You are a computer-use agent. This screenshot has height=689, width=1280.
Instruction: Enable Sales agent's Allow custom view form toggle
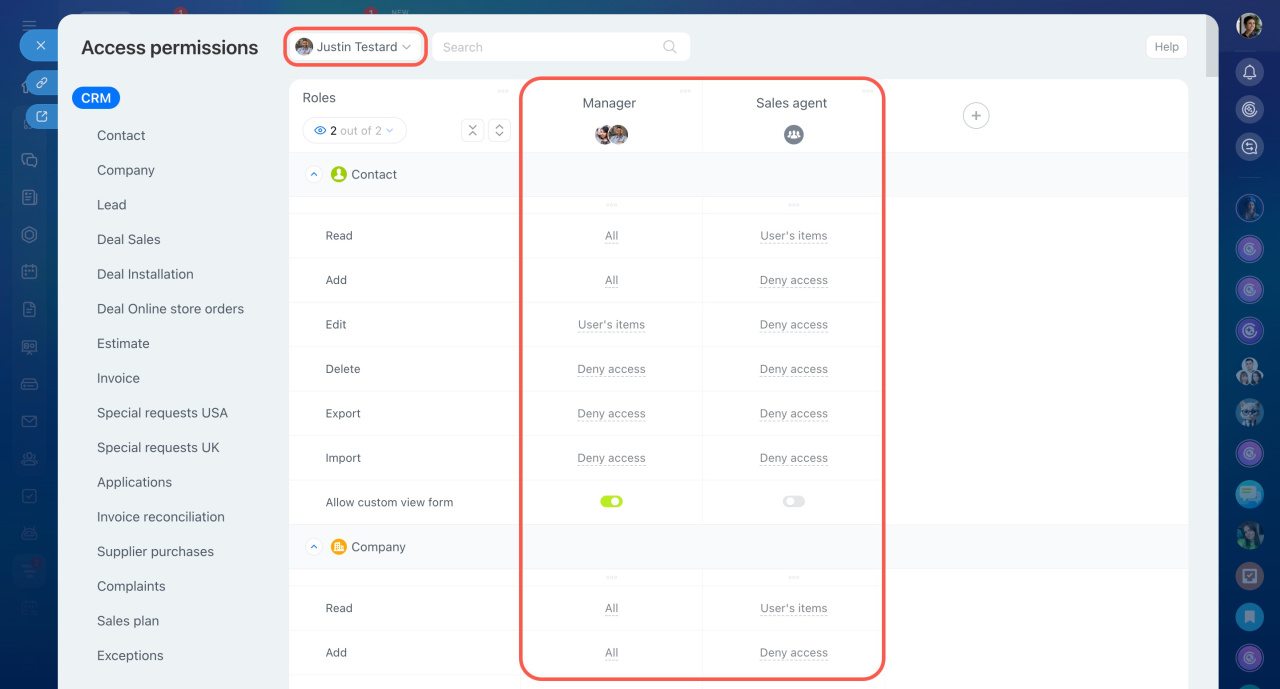793,502
